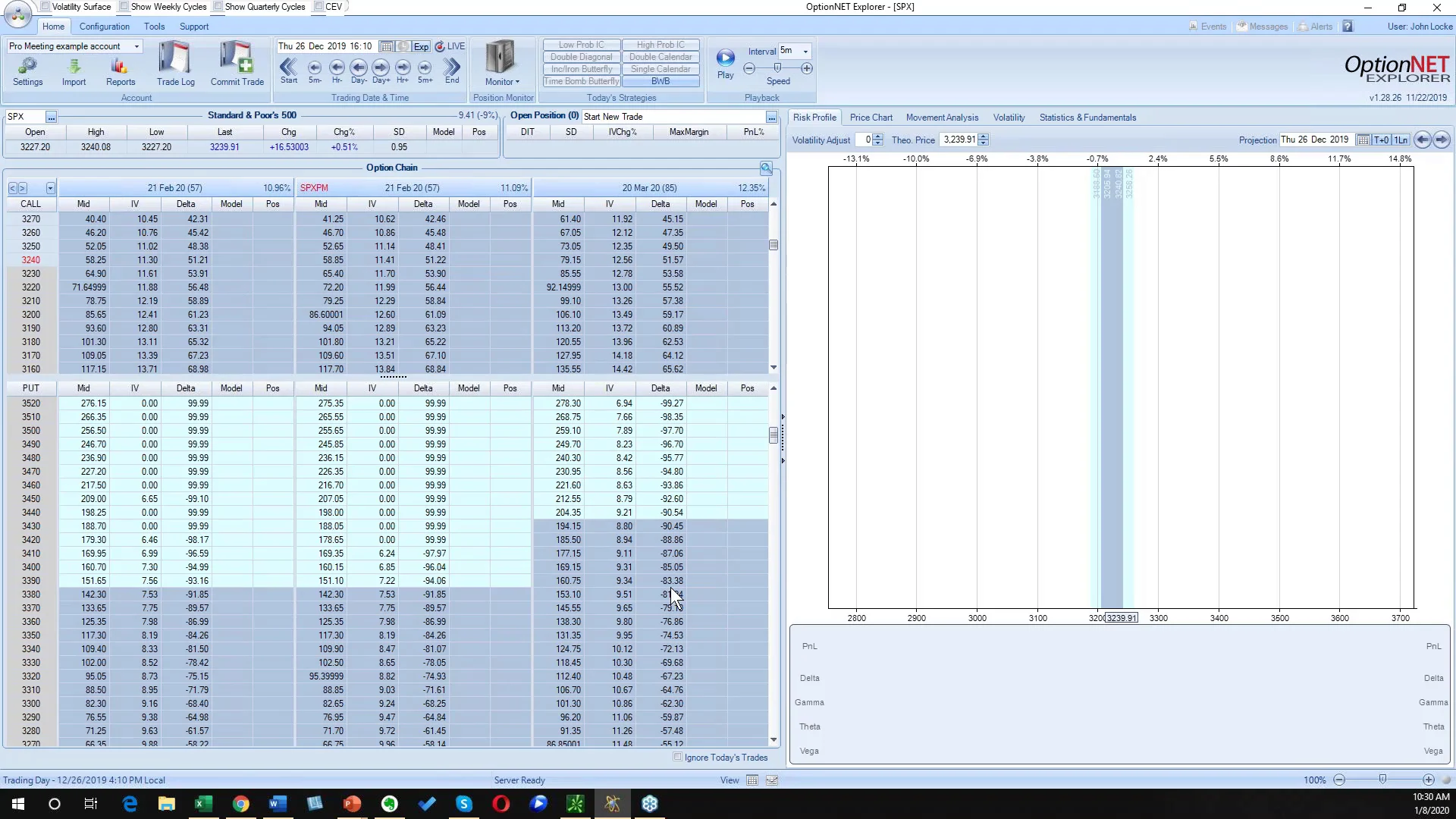1456x819 pixels.
Task: Click the application orb menu button
Action: pos(17,14)
